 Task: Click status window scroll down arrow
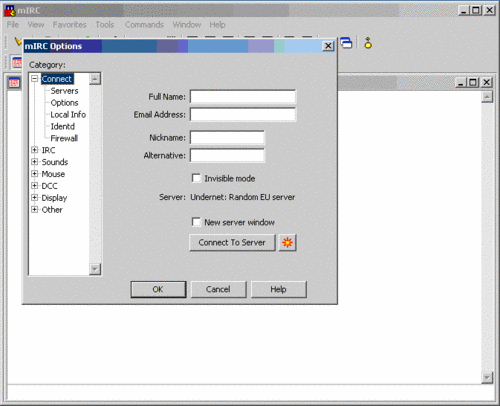click(487, 377)
